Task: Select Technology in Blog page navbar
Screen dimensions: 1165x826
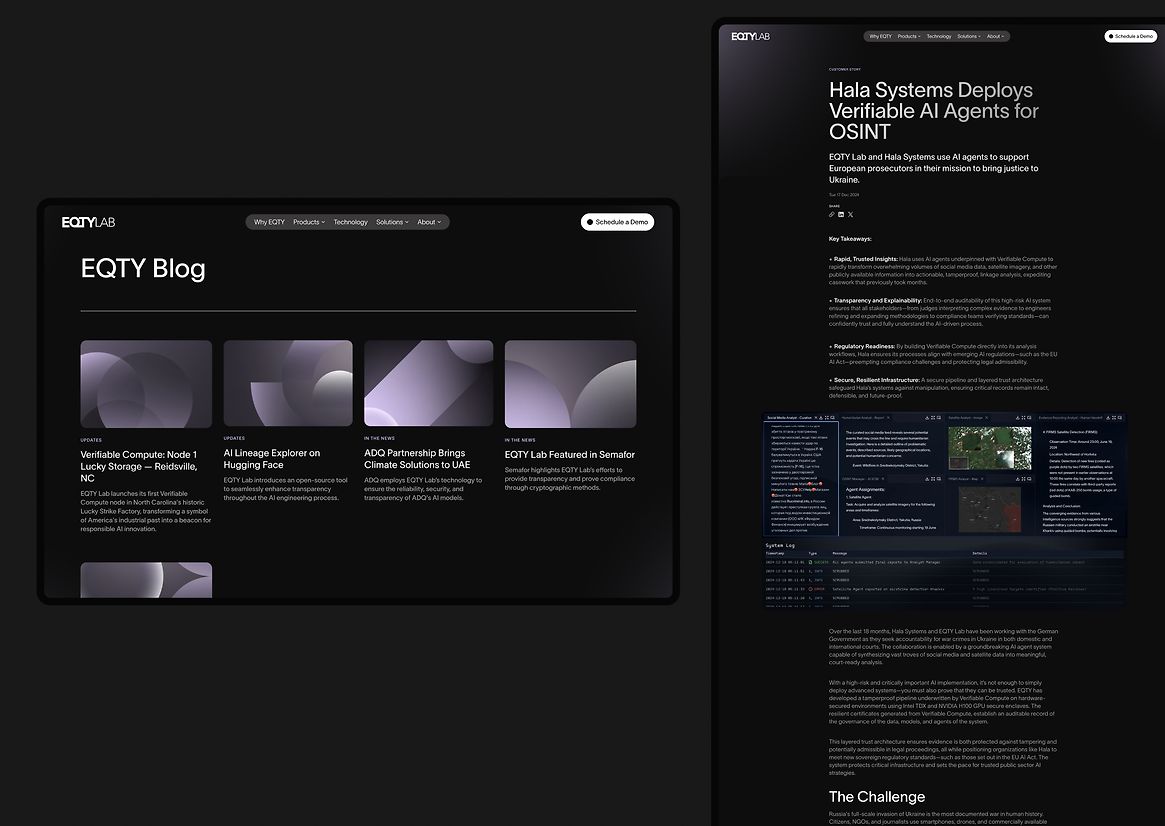Action: [350, 222]
